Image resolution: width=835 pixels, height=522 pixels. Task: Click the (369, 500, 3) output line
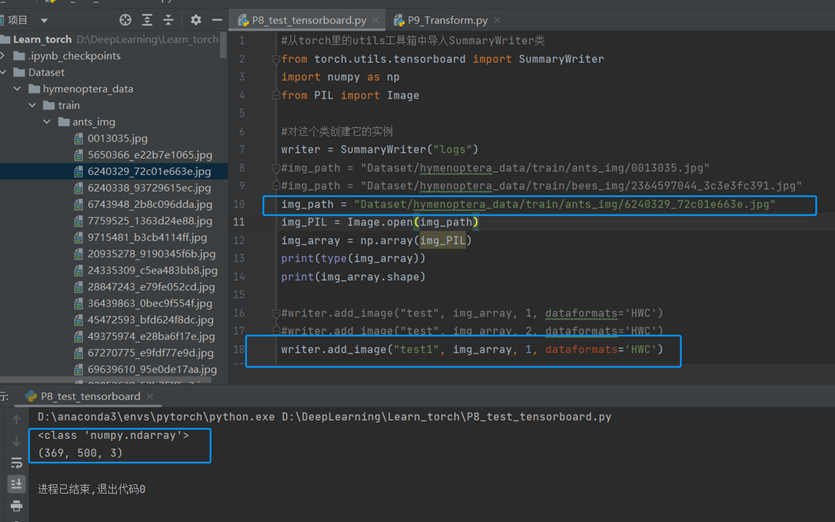[80, 453]
